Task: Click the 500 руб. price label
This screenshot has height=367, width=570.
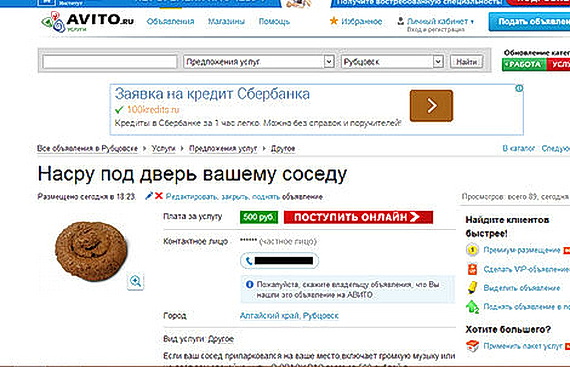Action: [259, 217]
